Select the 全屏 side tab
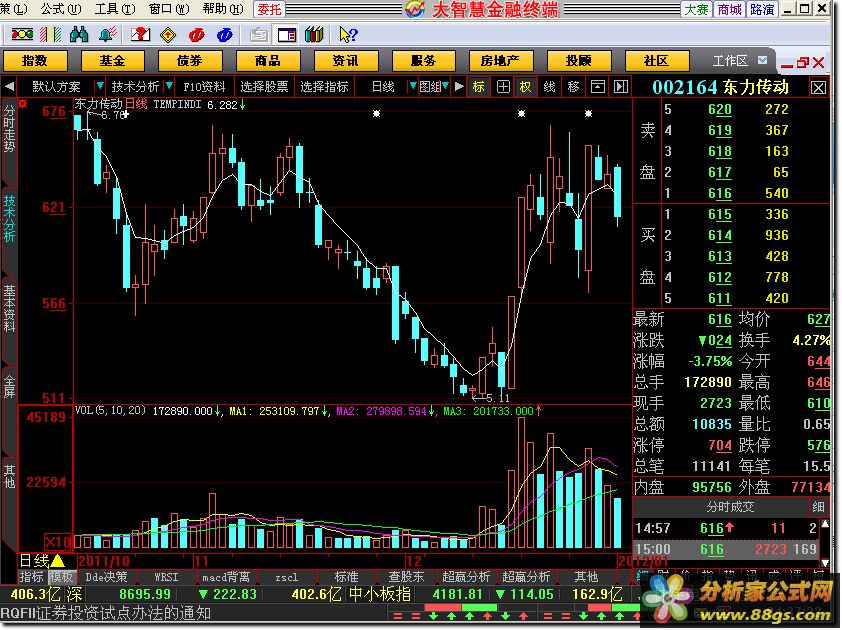The image size is (842, 630). [x=9, y=386]
